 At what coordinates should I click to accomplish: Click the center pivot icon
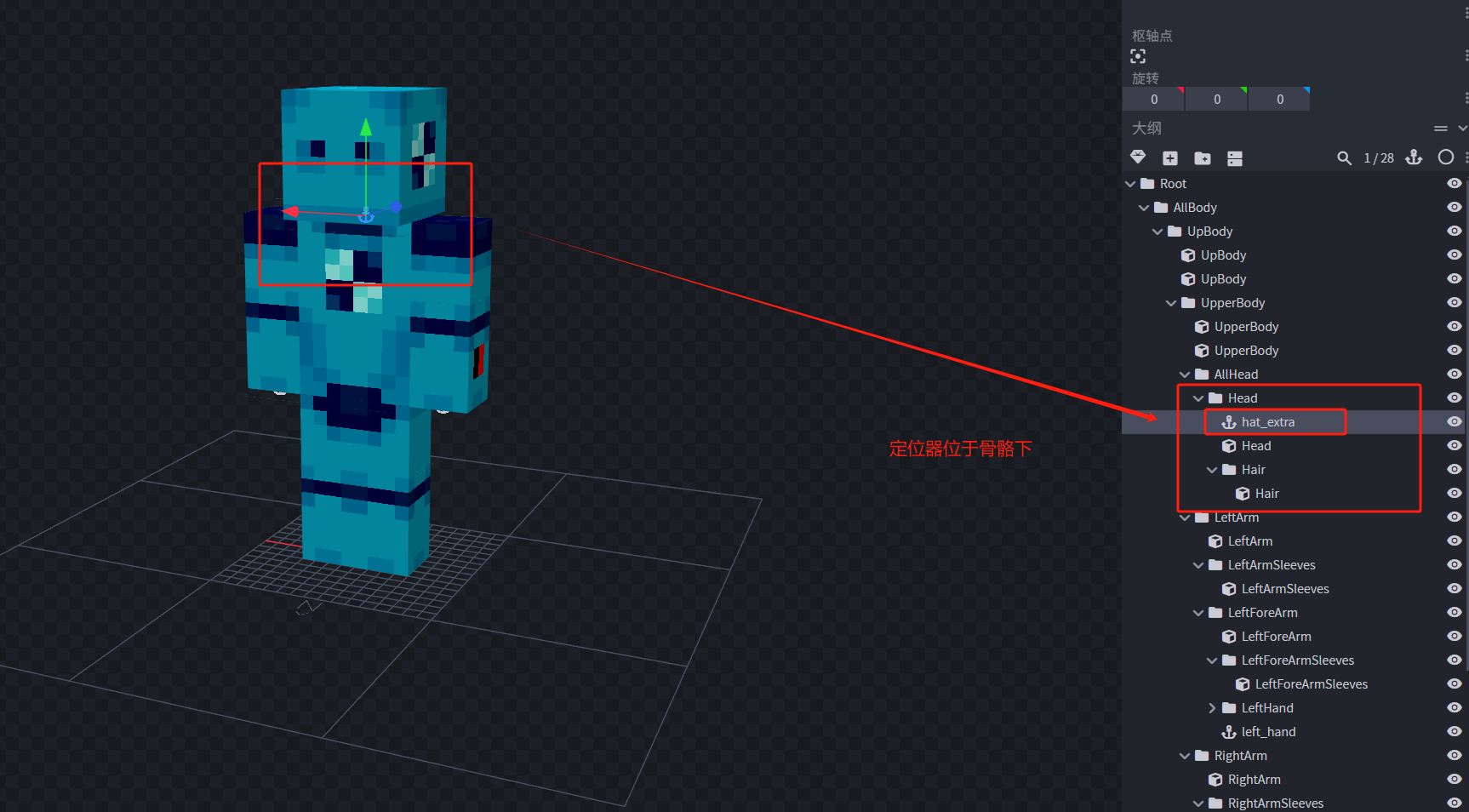point(1138,57)
